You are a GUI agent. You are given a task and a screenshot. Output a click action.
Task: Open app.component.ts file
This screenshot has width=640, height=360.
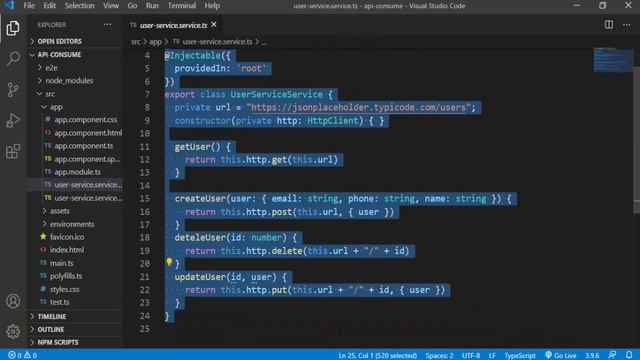click(x=76, y=146)
